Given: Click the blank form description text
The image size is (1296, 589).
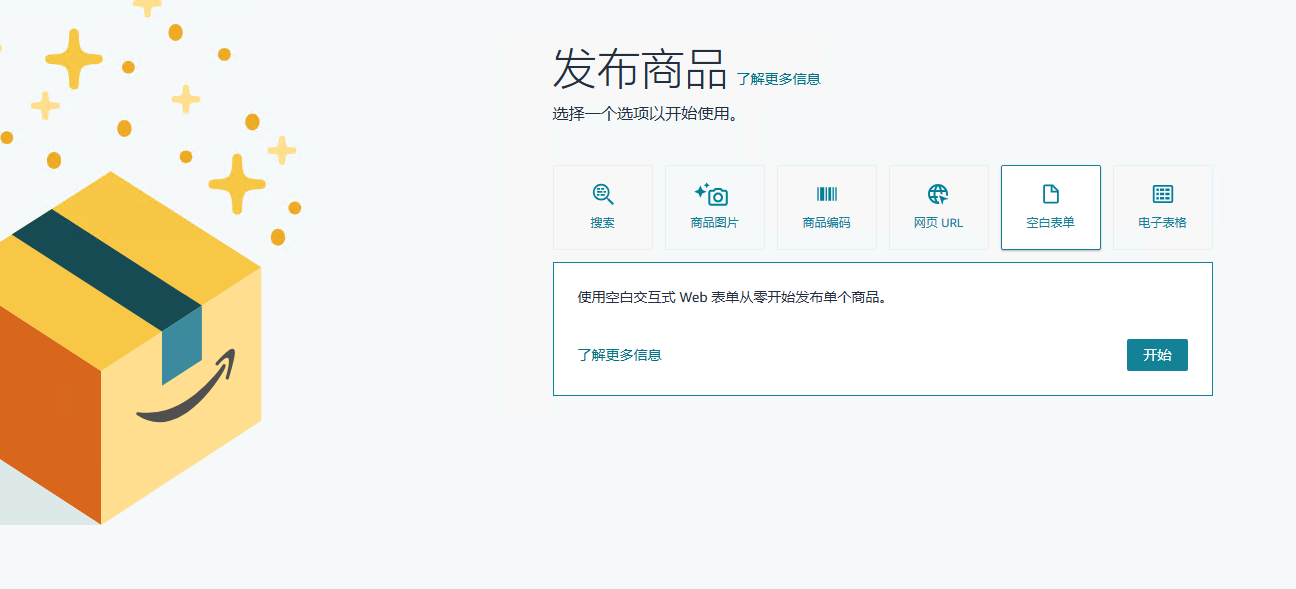Looking at the screenshot, I should (732, 297).
